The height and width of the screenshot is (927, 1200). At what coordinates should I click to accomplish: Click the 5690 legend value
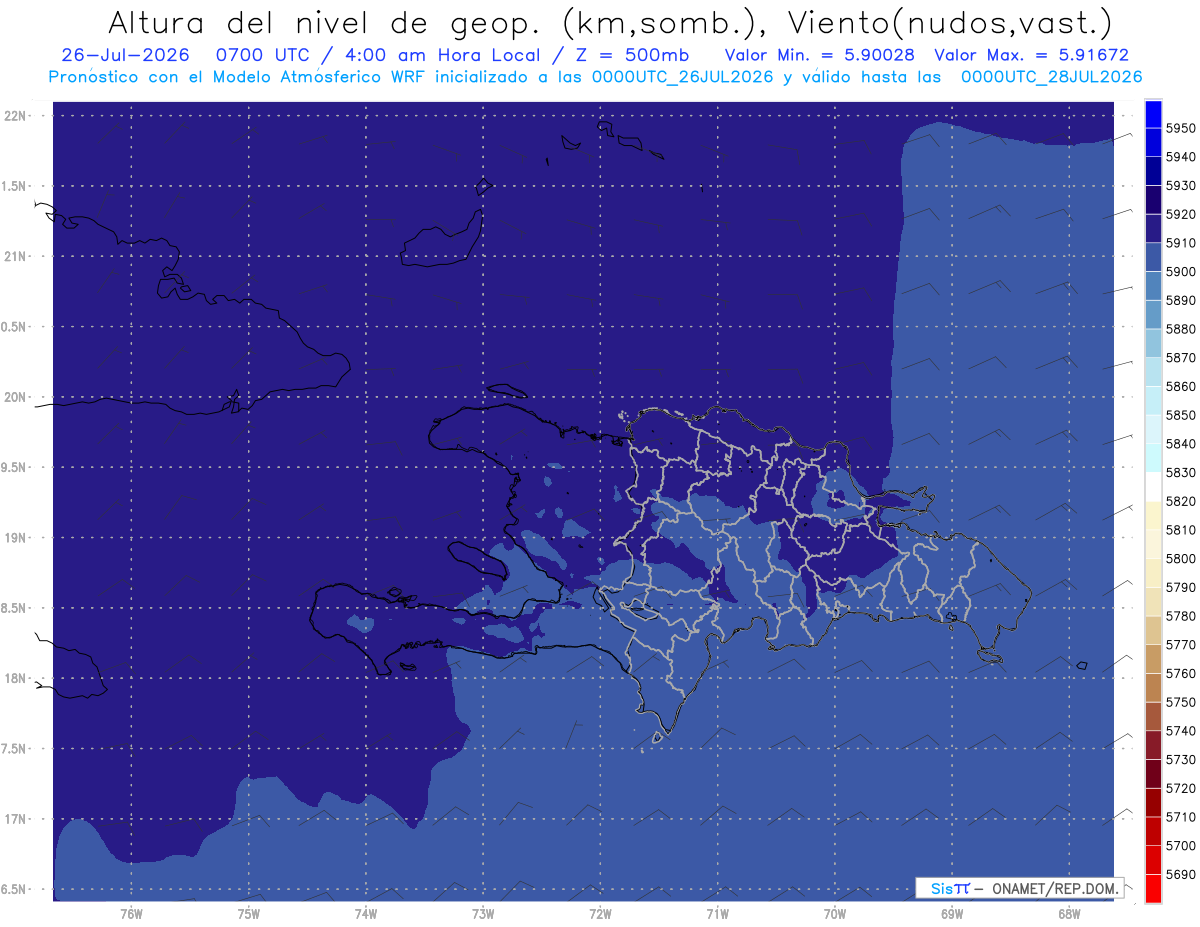[1180, 874]
